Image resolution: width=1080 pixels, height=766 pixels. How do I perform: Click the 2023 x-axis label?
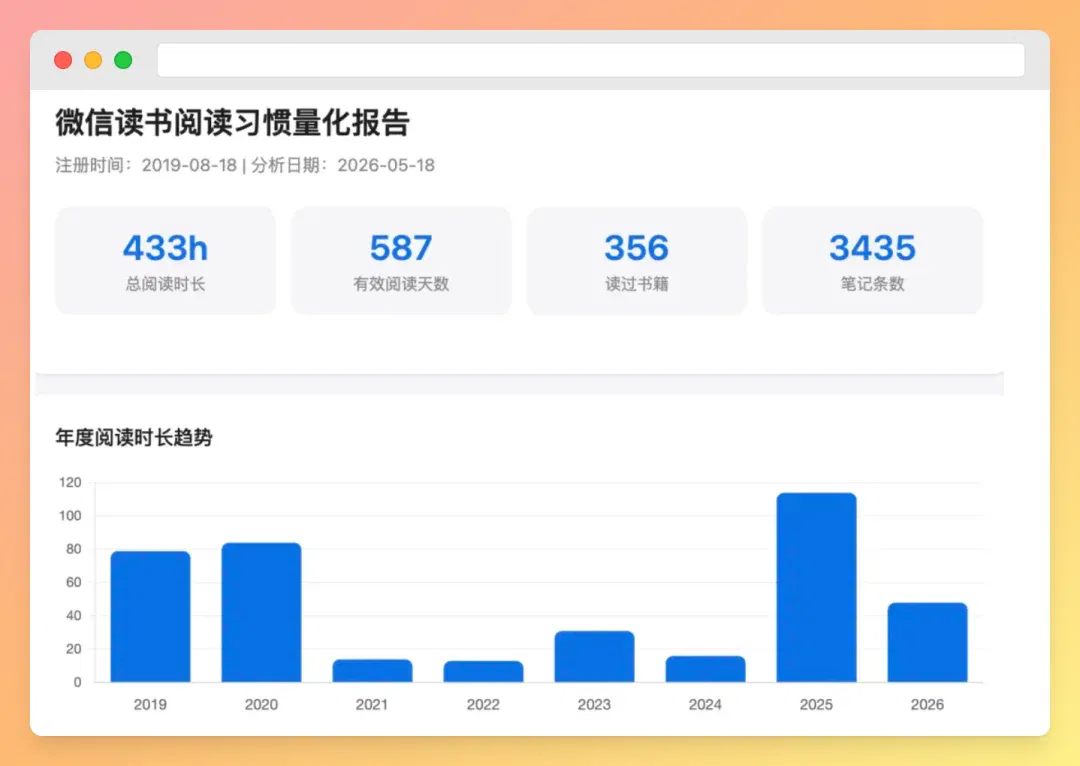(x=594, y=705)
